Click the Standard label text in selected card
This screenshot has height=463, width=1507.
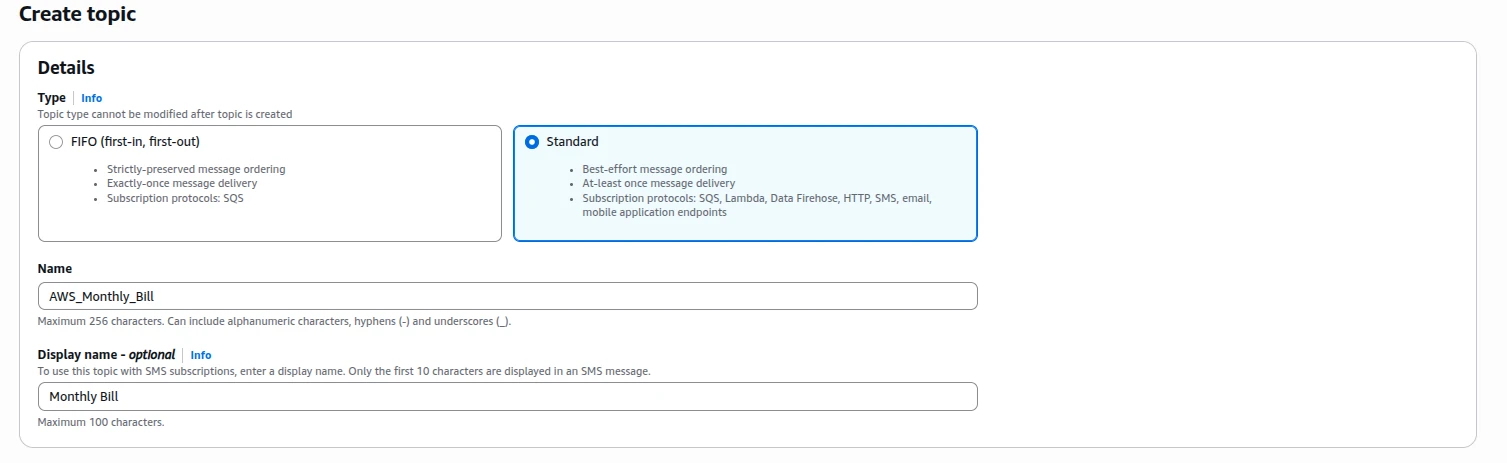click(573, 142)
